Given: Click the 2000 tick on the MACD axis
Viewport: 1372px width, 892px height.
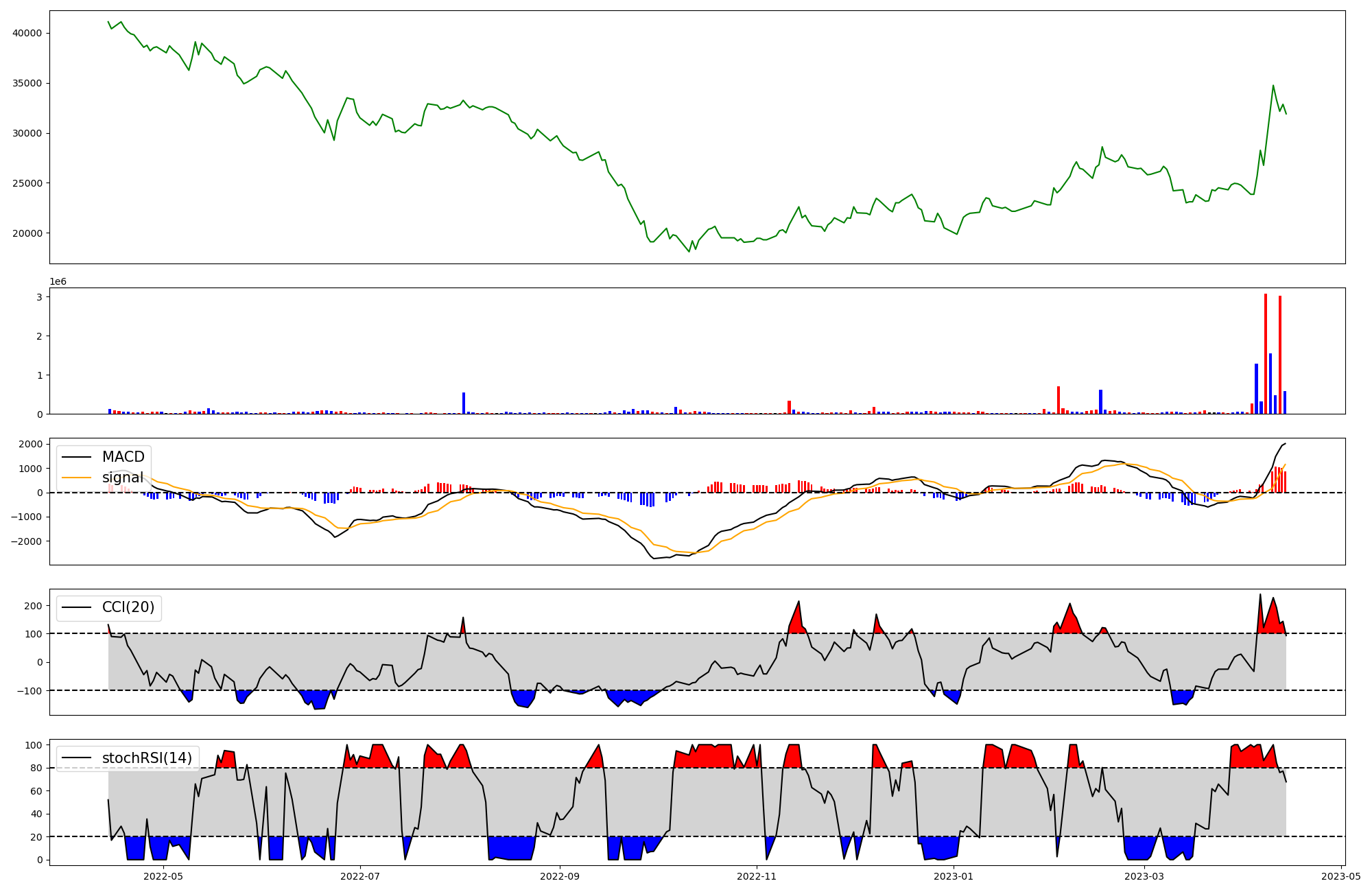Looking at the screenshot, I should 31,444.
